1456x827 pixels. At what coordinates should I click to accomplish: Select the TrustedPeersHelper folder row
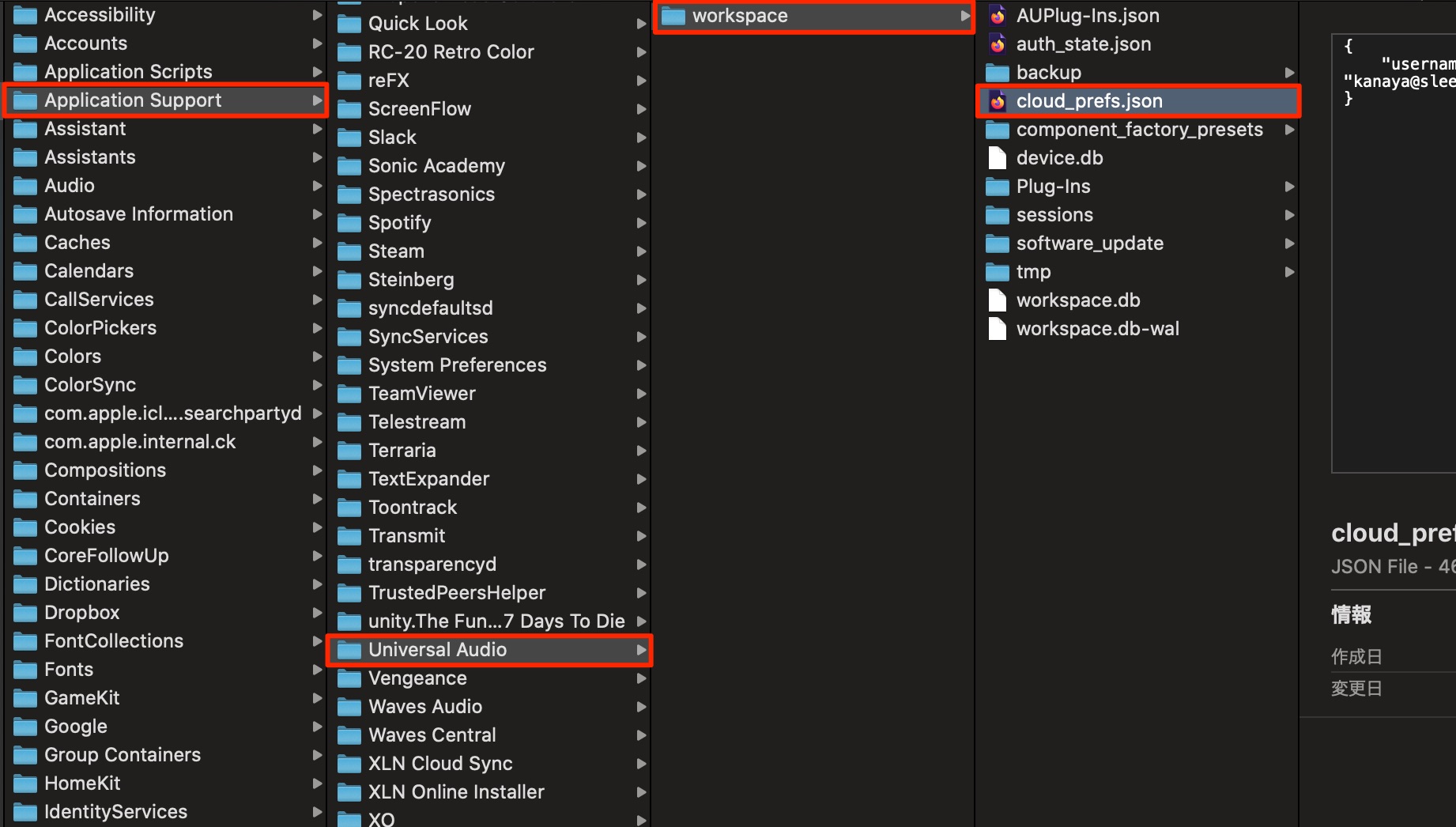(490, 593)
